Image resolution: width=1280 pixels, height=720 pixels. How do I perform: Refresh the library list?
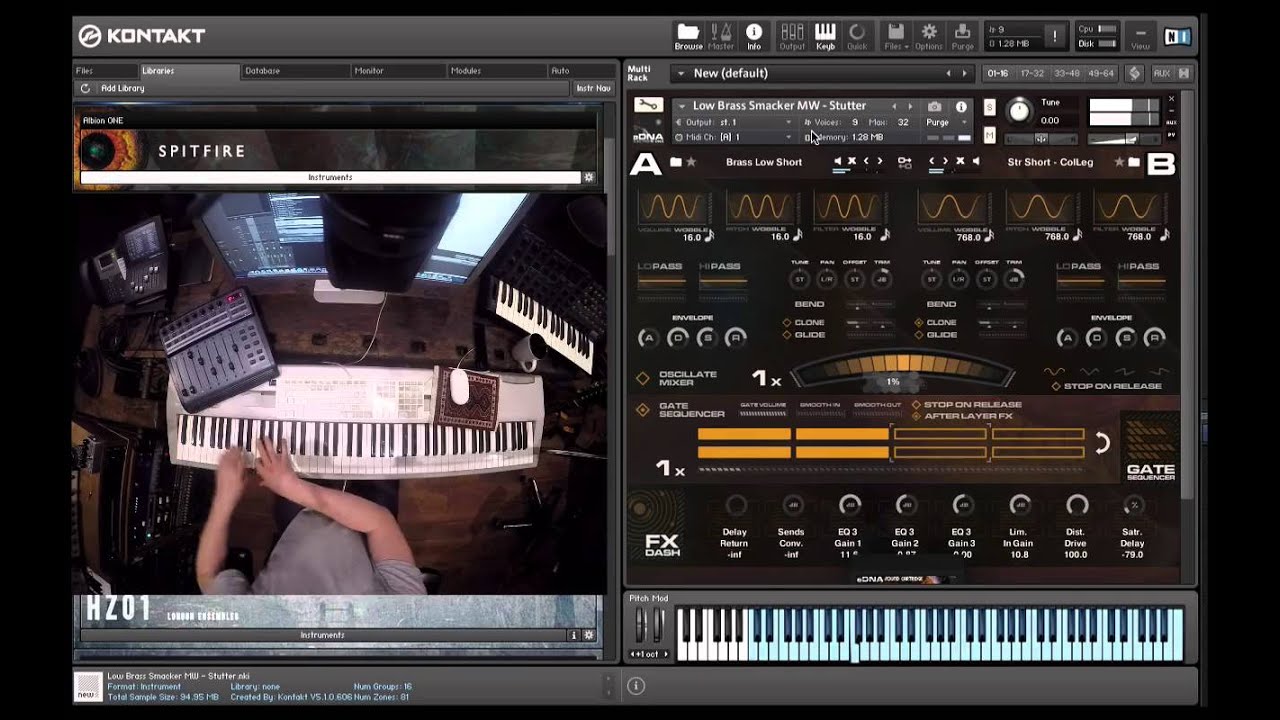[x=85, y=88]
